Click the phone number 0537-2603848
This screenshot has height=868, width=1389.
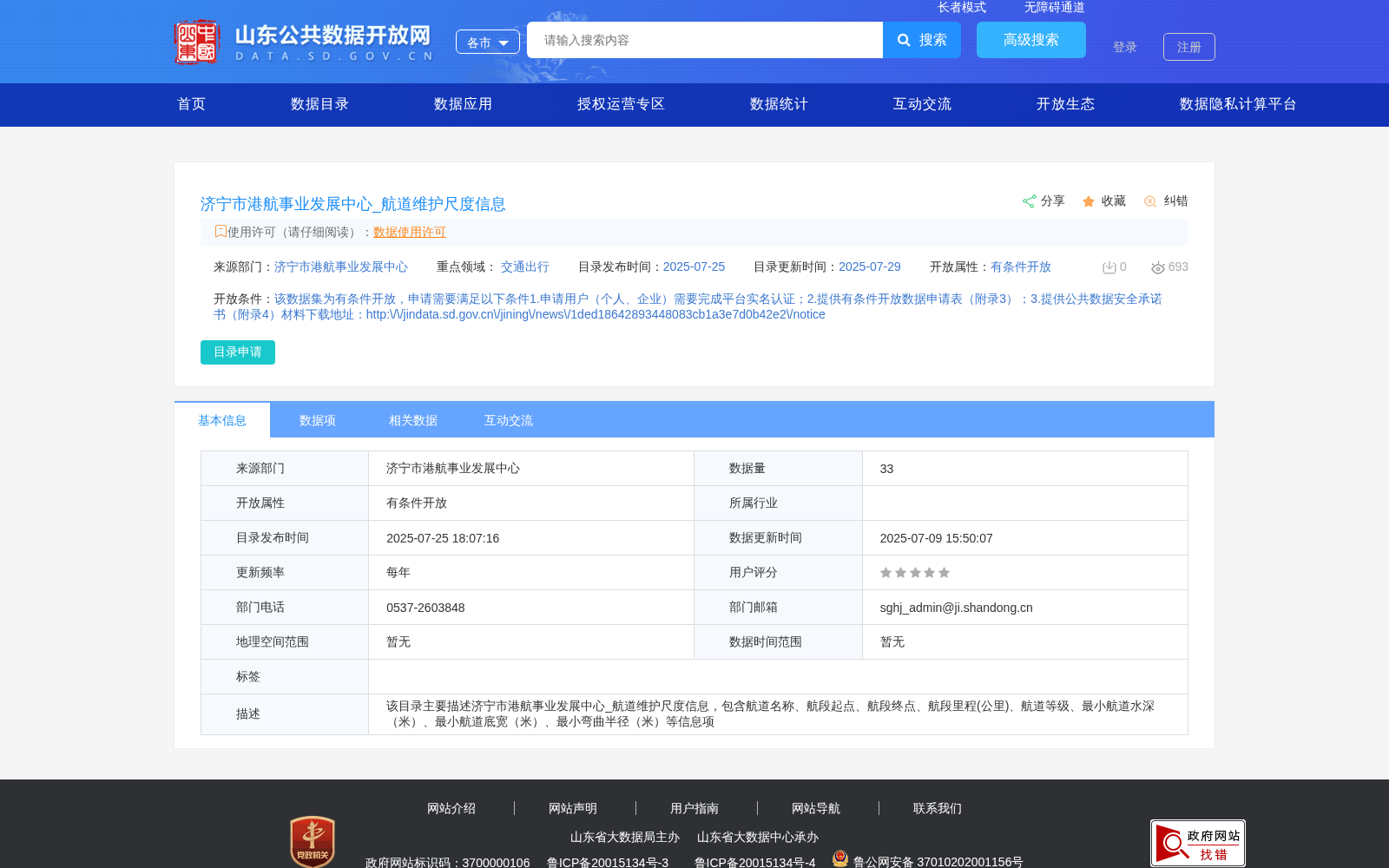(425, 608)
